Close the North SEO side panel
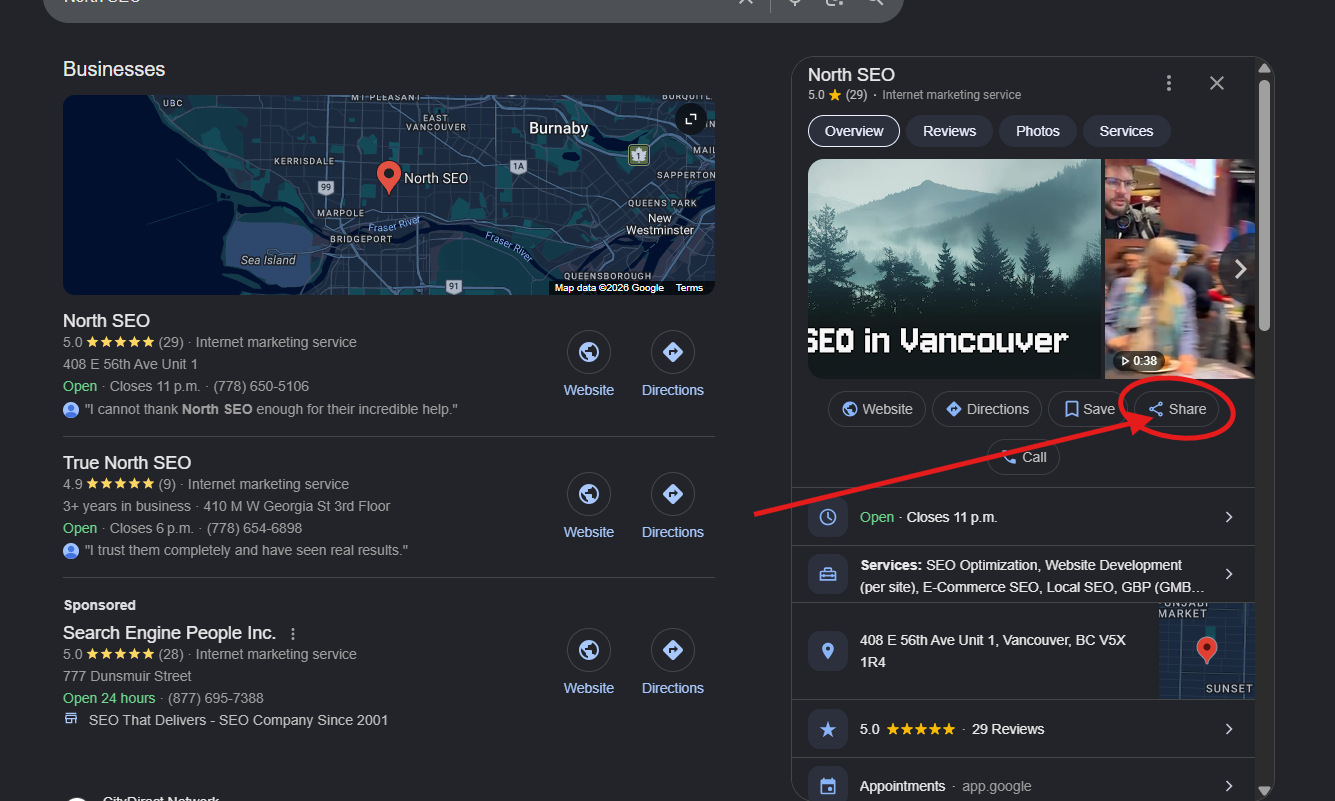Viewport: 1335px width, 801px height. 1217,83
